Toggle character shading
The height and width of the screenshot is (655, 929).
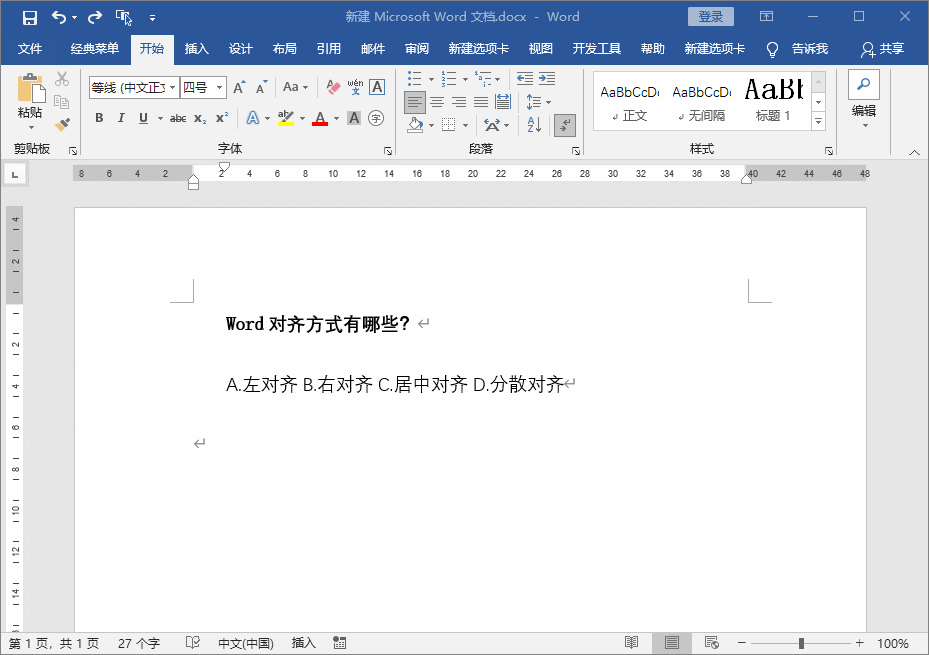click(x=354, y=118)
